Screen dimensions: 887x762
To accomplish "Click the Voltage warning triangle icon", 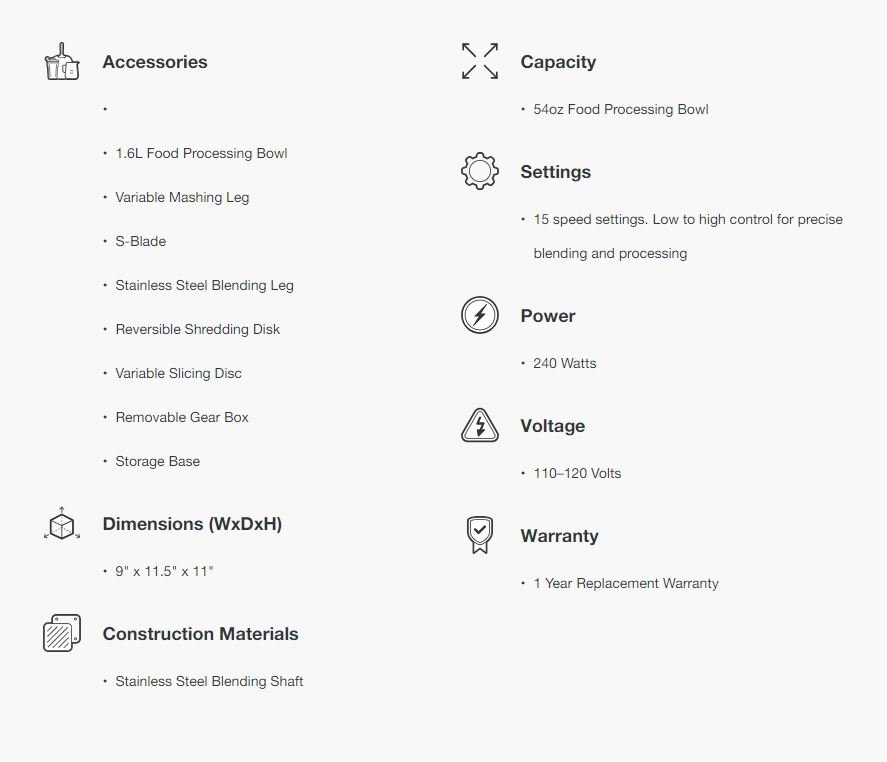I will pos(480,425).
